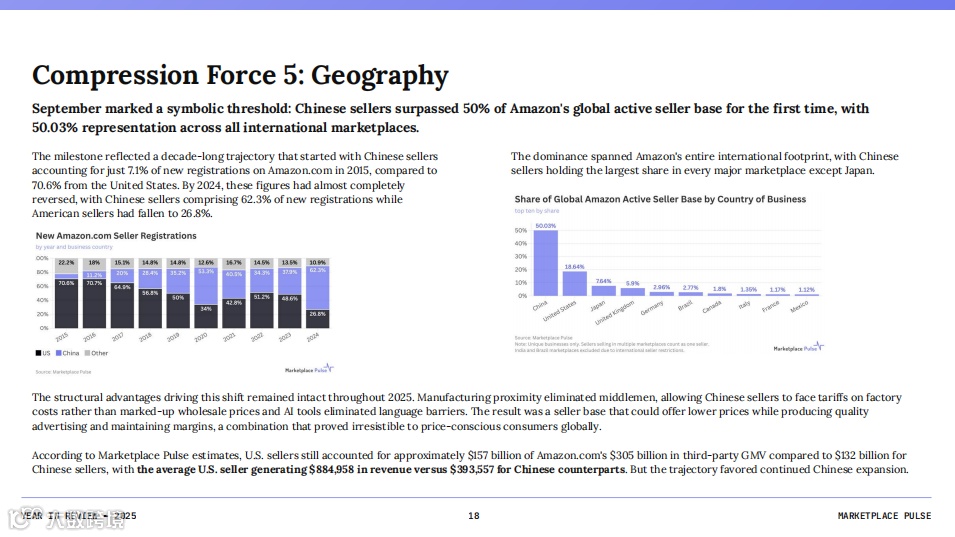The image size is (955, 537).
Task: Click the United States bar in seller share chart
Action: coord(574,284)
